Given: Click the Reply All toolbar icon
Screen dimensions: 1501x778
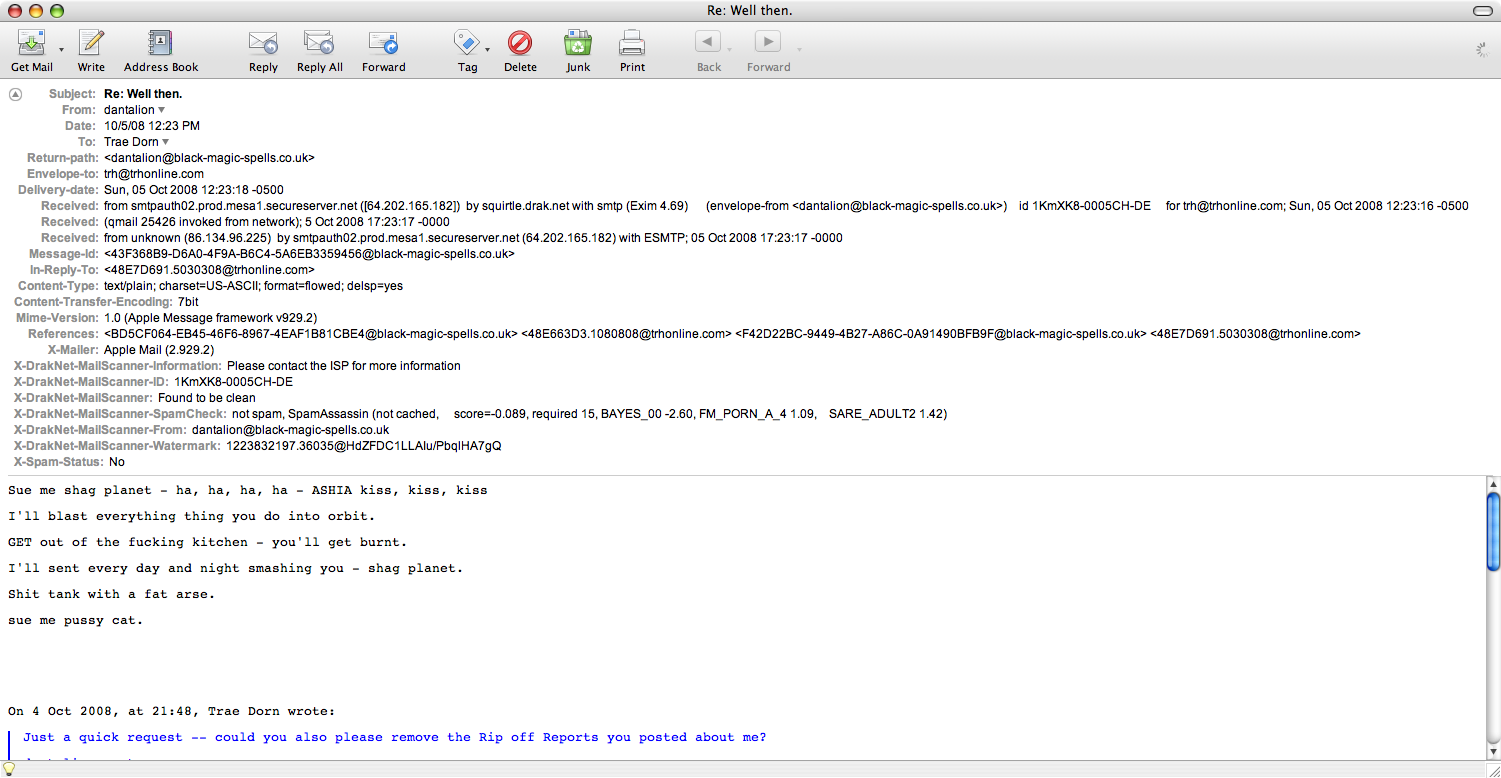Looking at the screenshot, I should pyautogui.click(x=319, y=43).
